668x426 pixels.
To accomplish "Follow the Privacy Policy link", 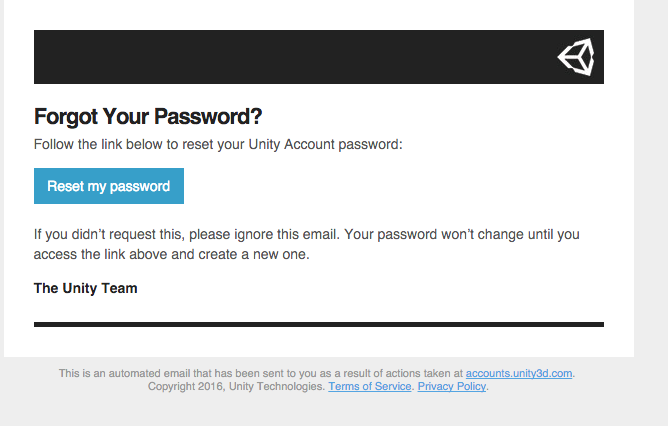I will coord(452,386).
